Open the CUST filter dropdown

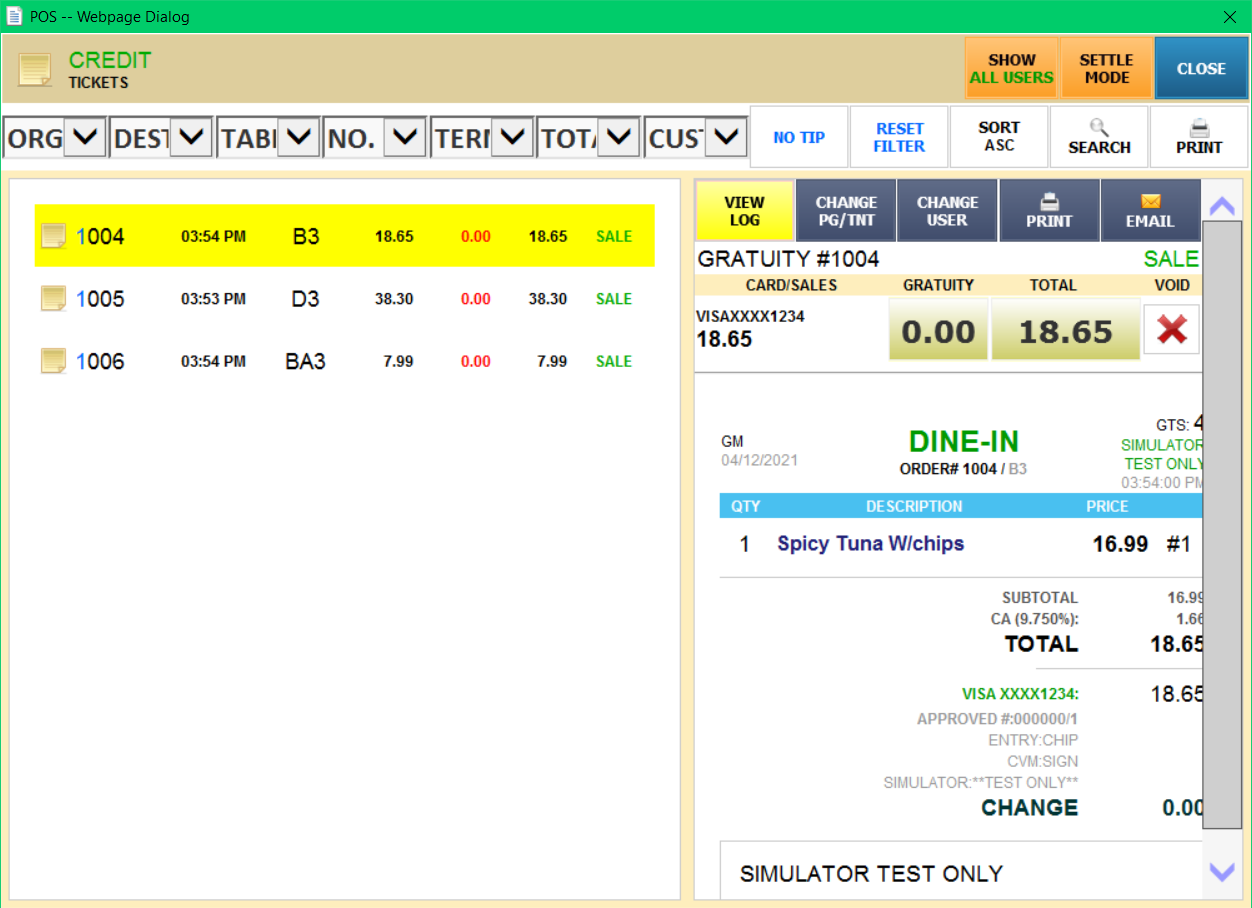(x=726, y=137)
